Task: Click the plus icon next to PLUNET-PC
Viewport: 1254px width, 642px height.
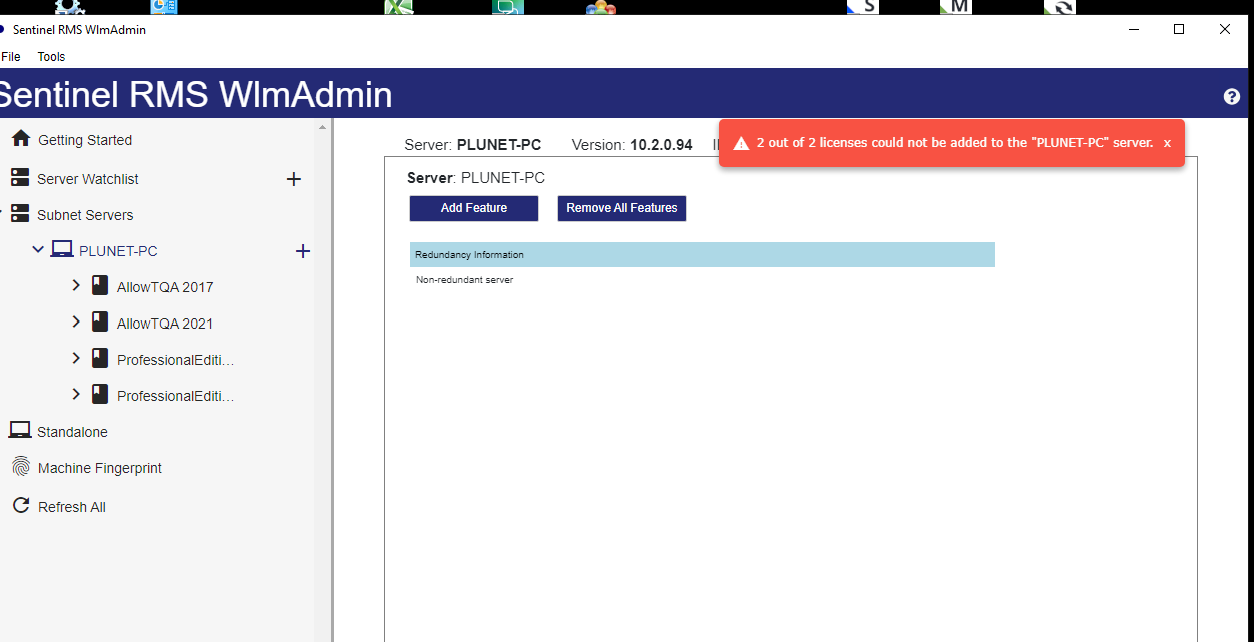Action: pyautogui.click(x=302, y=251)
